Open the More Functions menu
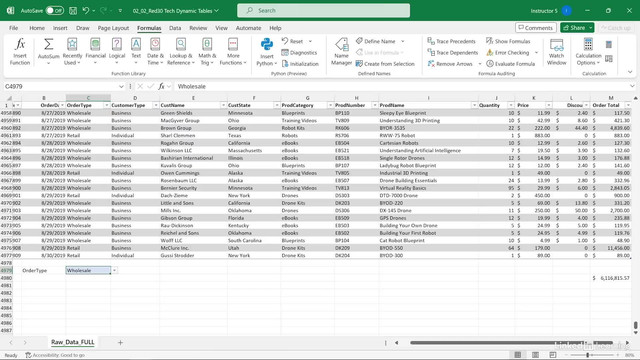 [233, 51]
